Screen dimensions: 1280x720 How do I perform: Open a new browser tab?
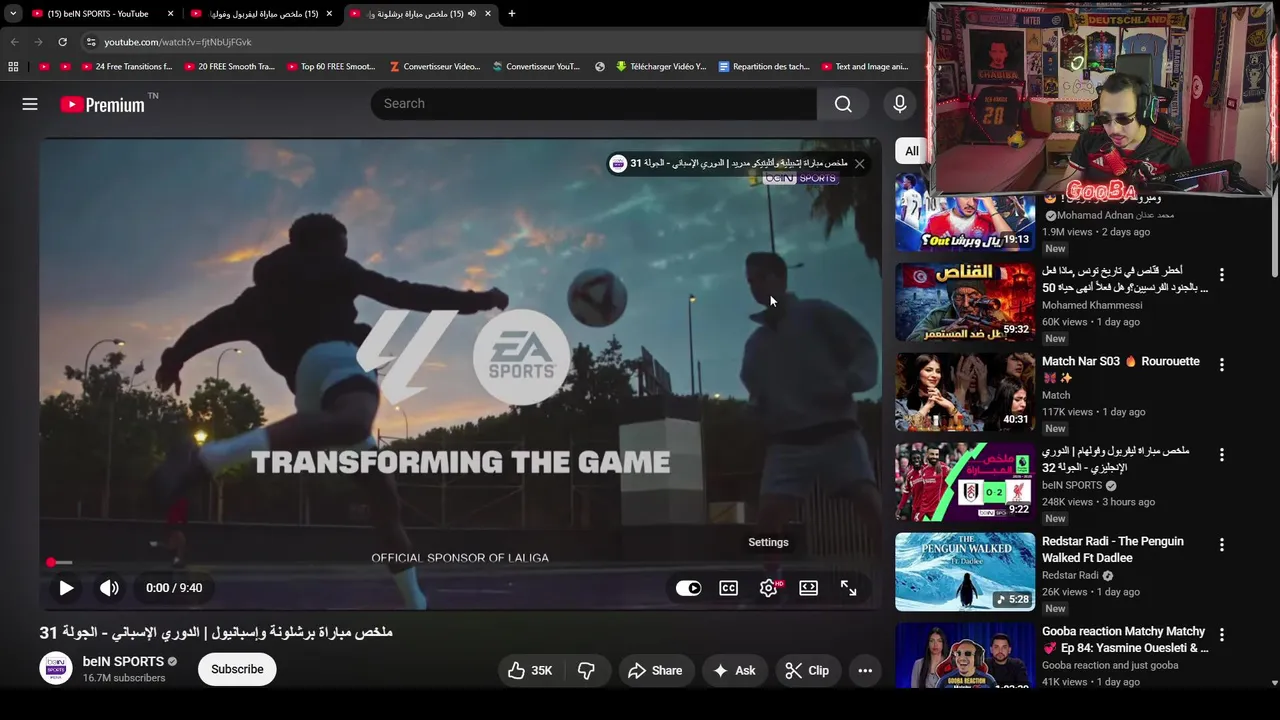pyautogui.click(x=512, y=14)
